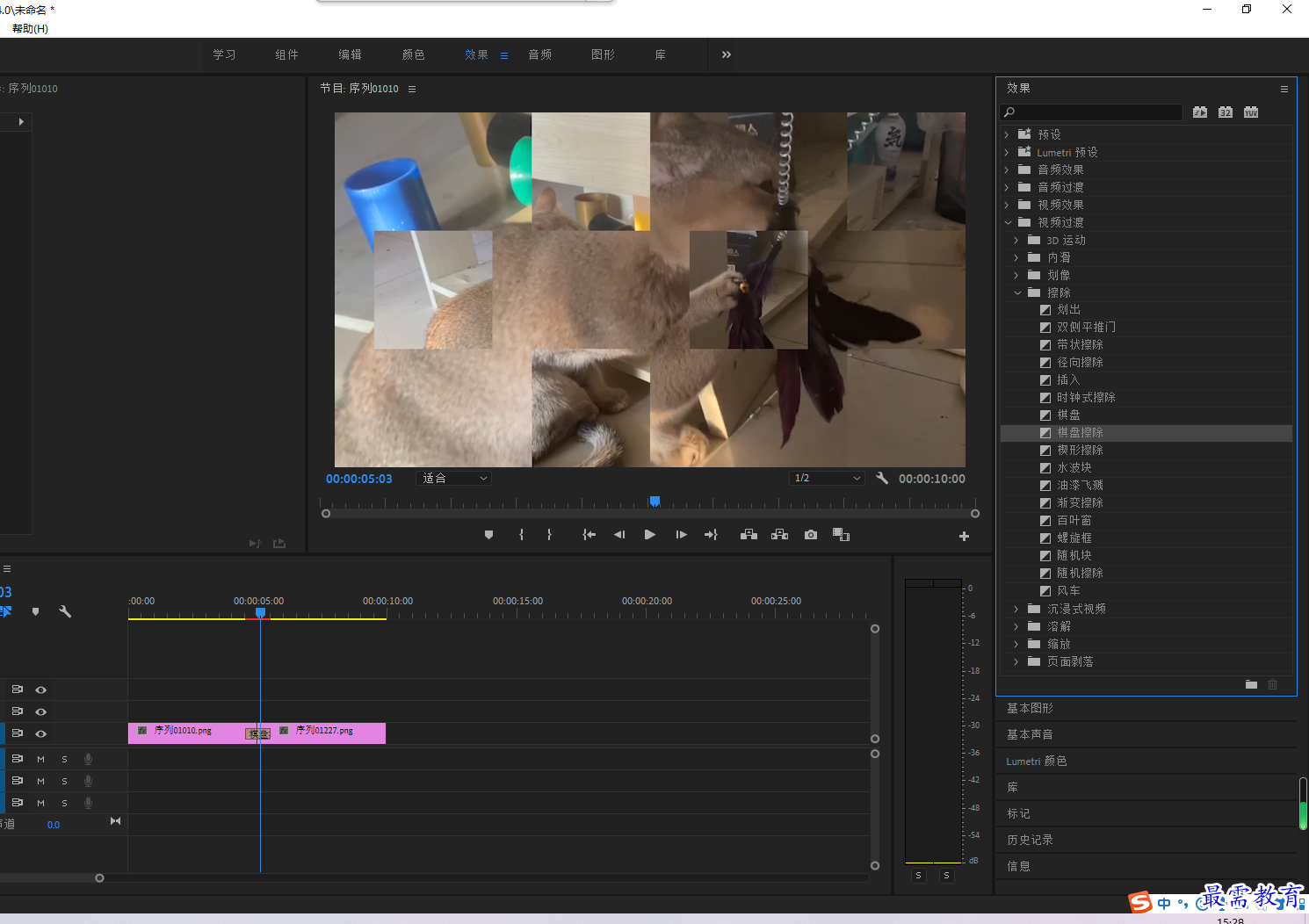Add a marker in the timeline
The width and height of the screenshot is (1309, 924).
click(35, 611)
